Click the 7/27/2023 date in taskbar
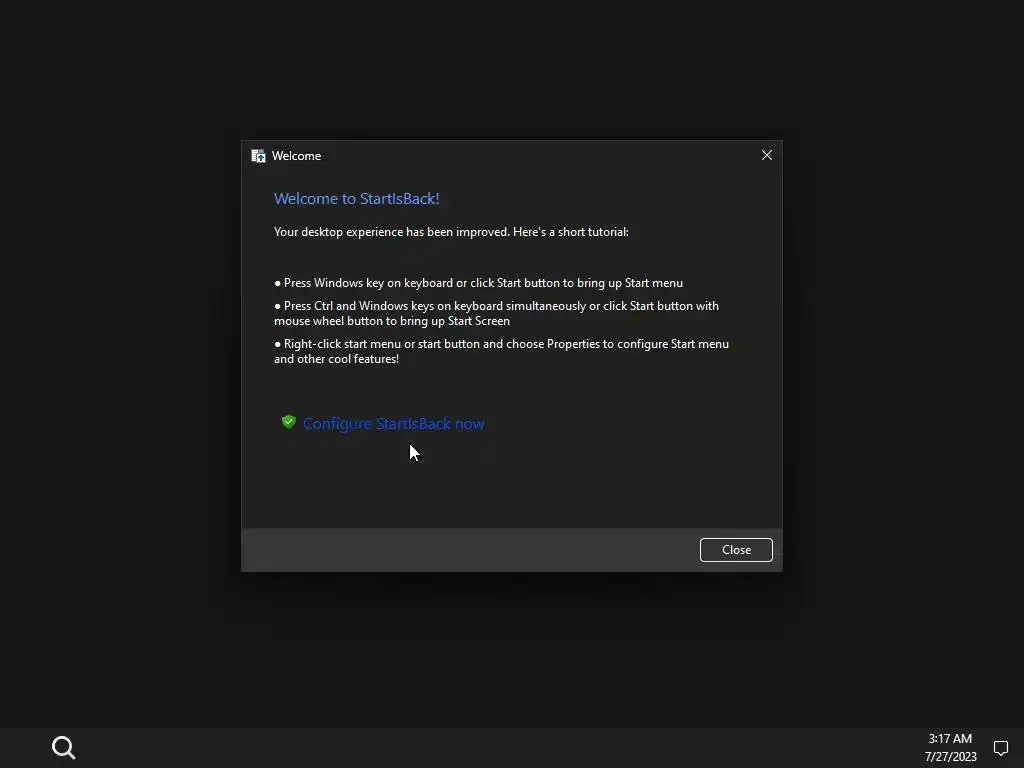 point(950,757)
